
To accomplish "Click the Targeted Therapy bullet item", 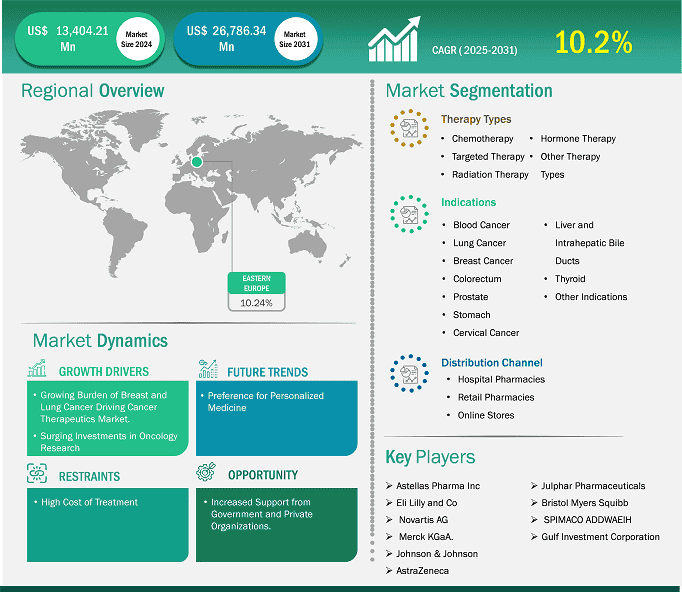I will coord(488,157).
